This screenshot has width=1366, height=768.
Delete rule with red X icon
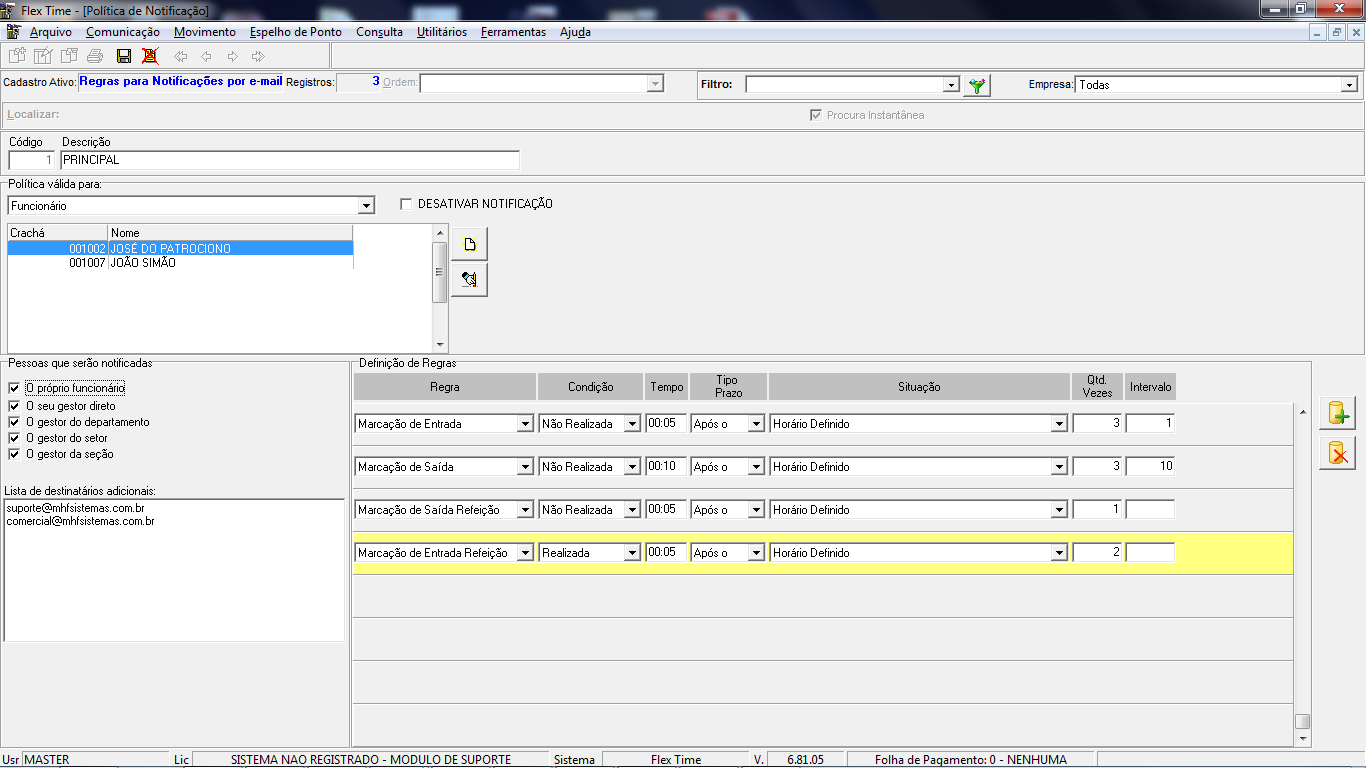point(1337,454)
